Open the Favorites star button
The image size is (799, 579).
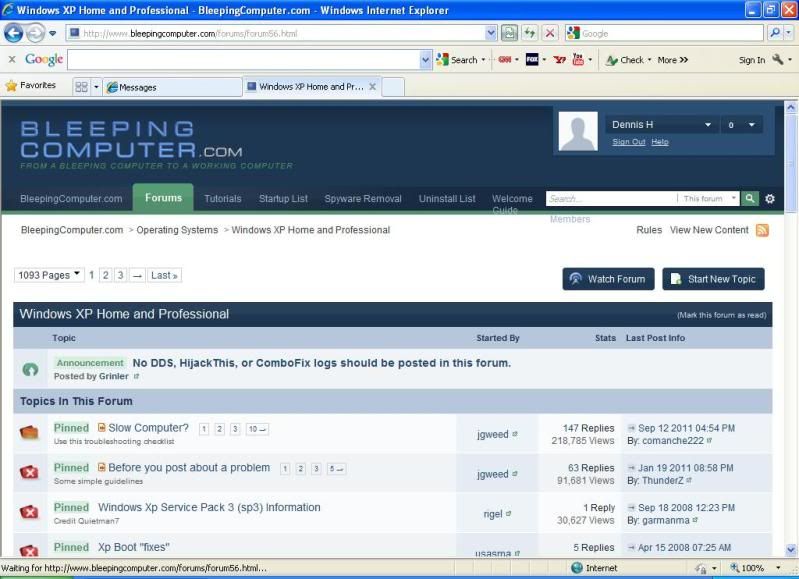coord(31,86)
